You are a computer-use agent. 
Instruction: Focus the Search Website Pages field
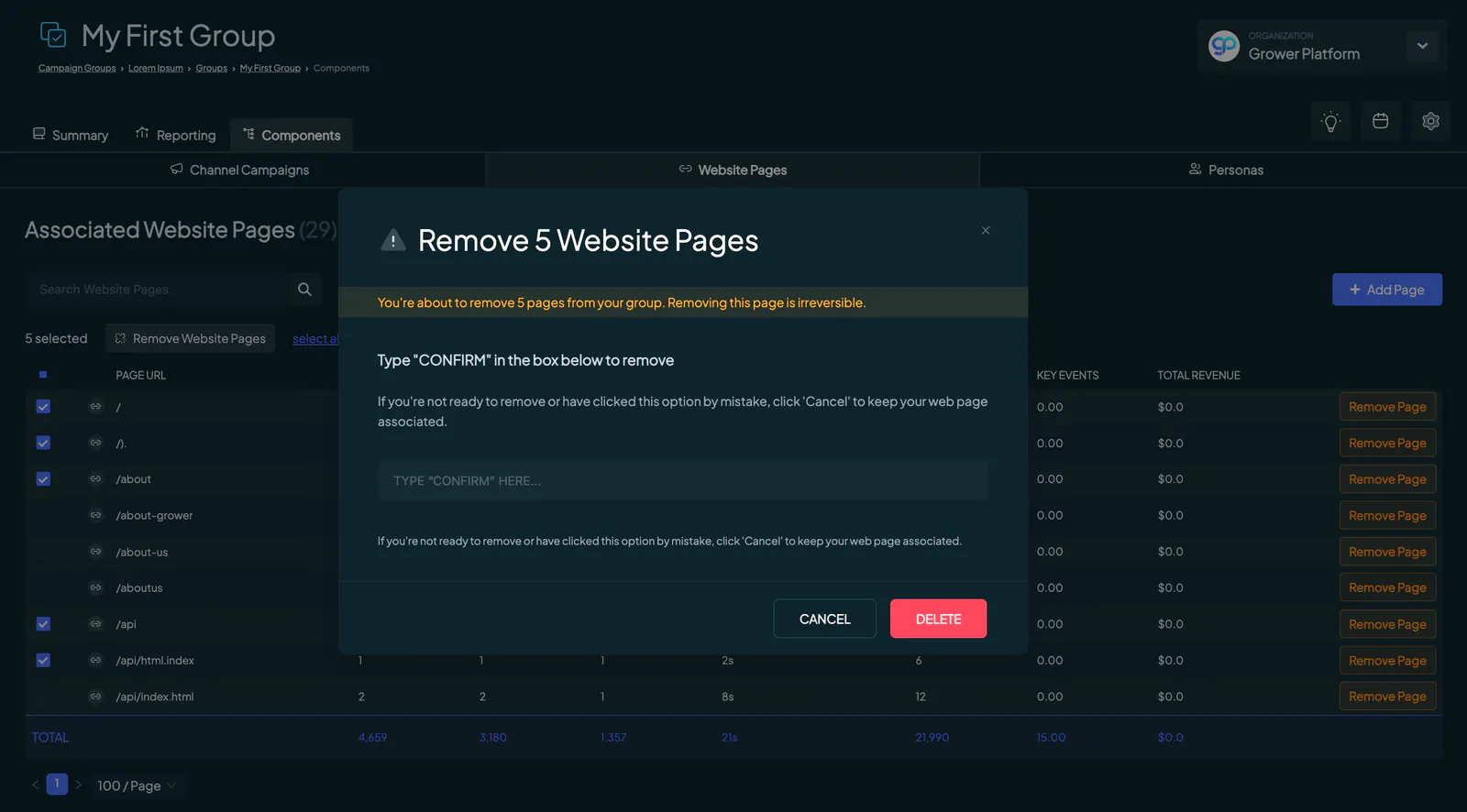tap(158, 290)
